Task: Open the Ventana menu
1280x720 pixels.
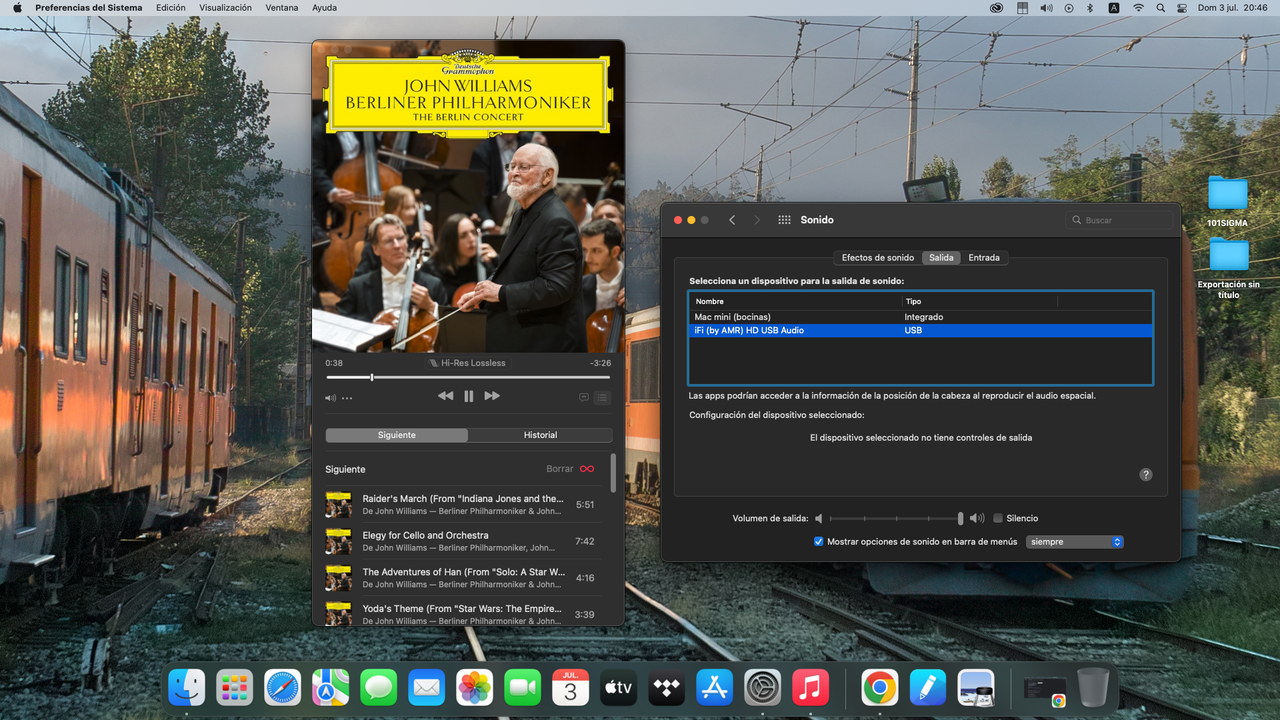Action: point(282,7)
